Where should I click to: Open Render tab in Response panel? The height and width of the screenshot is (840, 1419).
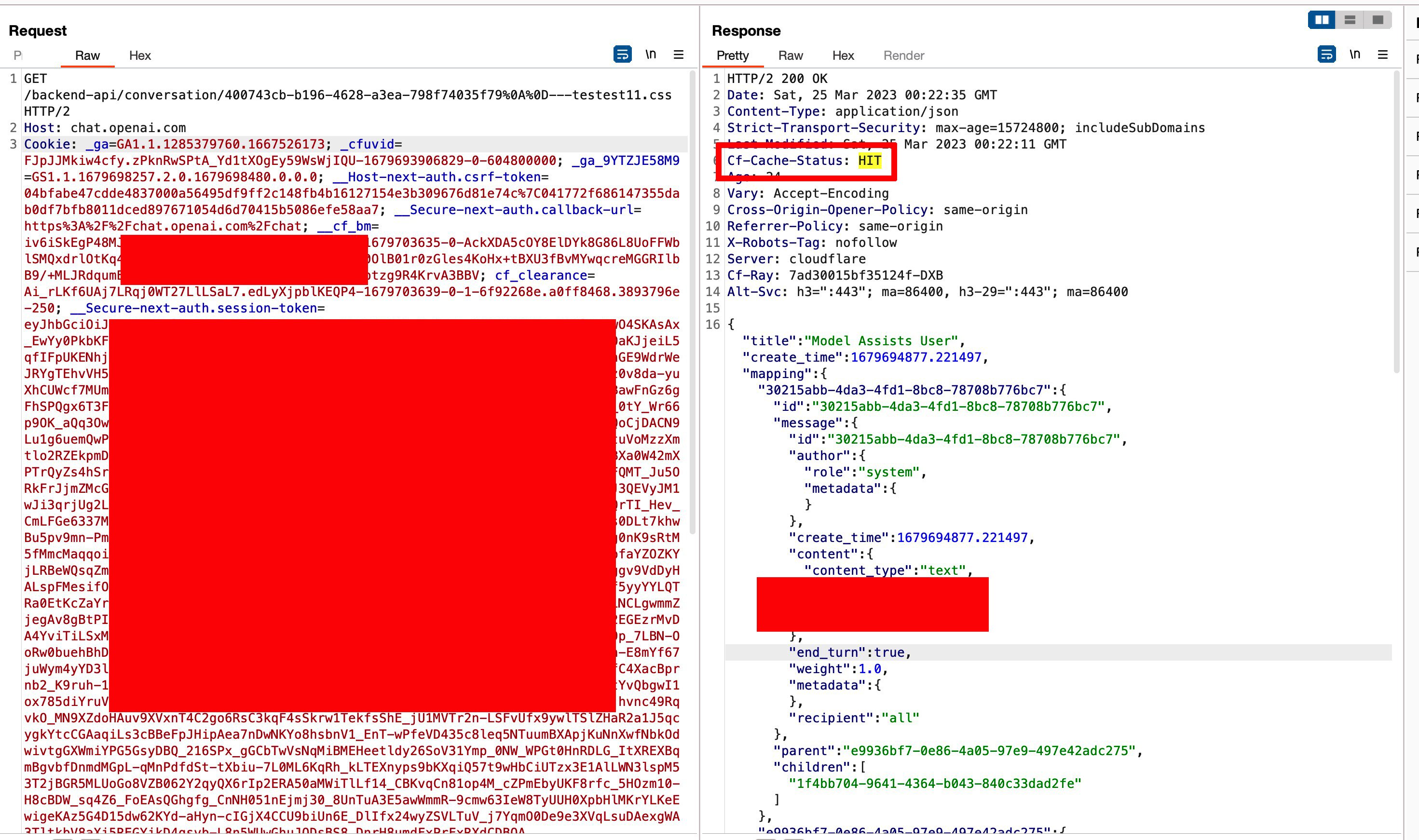[x=903, y=55]
